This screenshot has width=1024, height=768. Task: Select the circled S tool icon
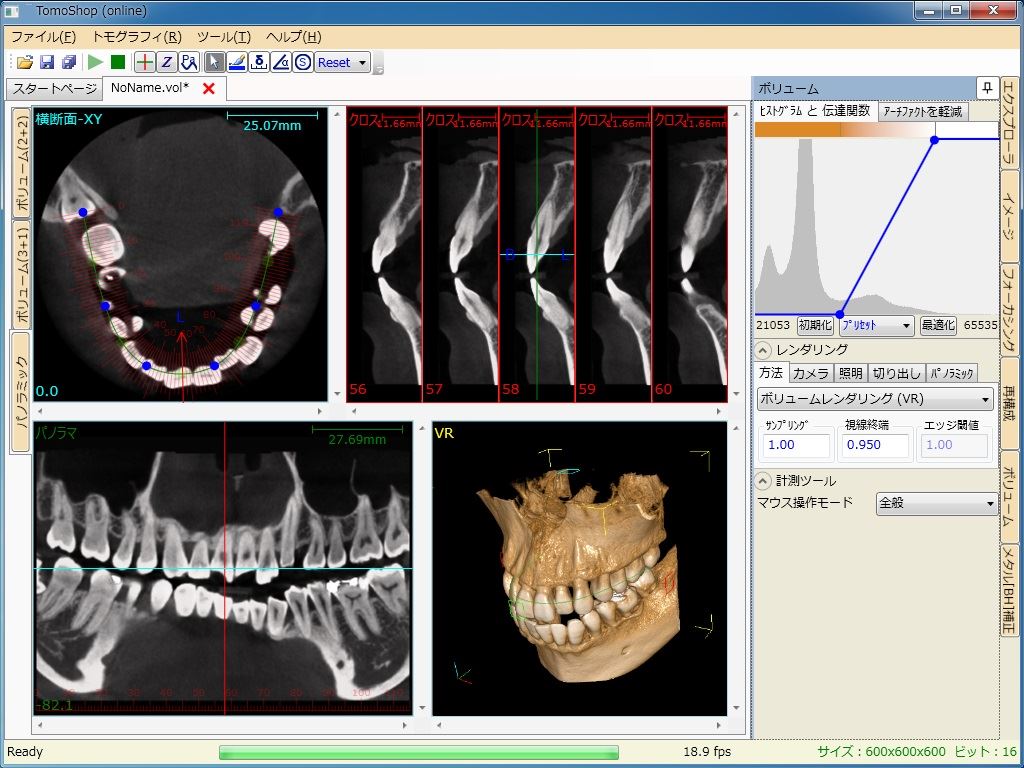coord(303,62)
